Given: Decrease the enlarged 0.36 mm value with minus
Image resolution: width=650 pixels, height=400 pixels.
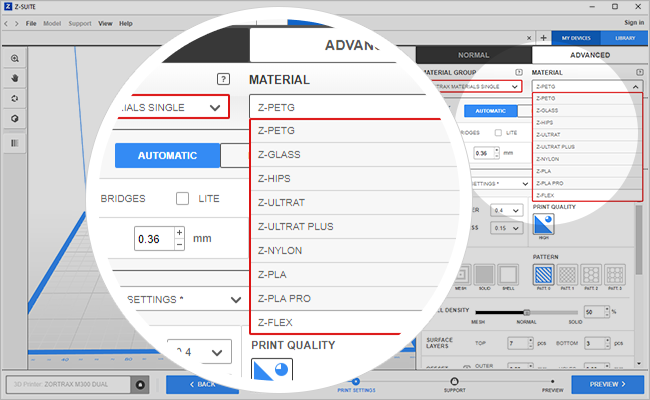Looking at the screenshot, I should pos(179,245).
